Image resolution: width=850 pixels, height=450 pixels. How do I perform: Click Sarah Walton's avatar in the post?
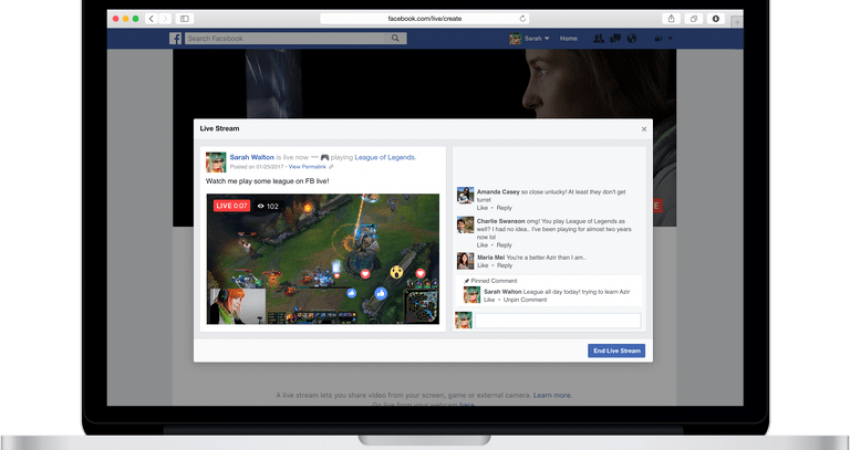pyautogui.click(x=216, y=162)
